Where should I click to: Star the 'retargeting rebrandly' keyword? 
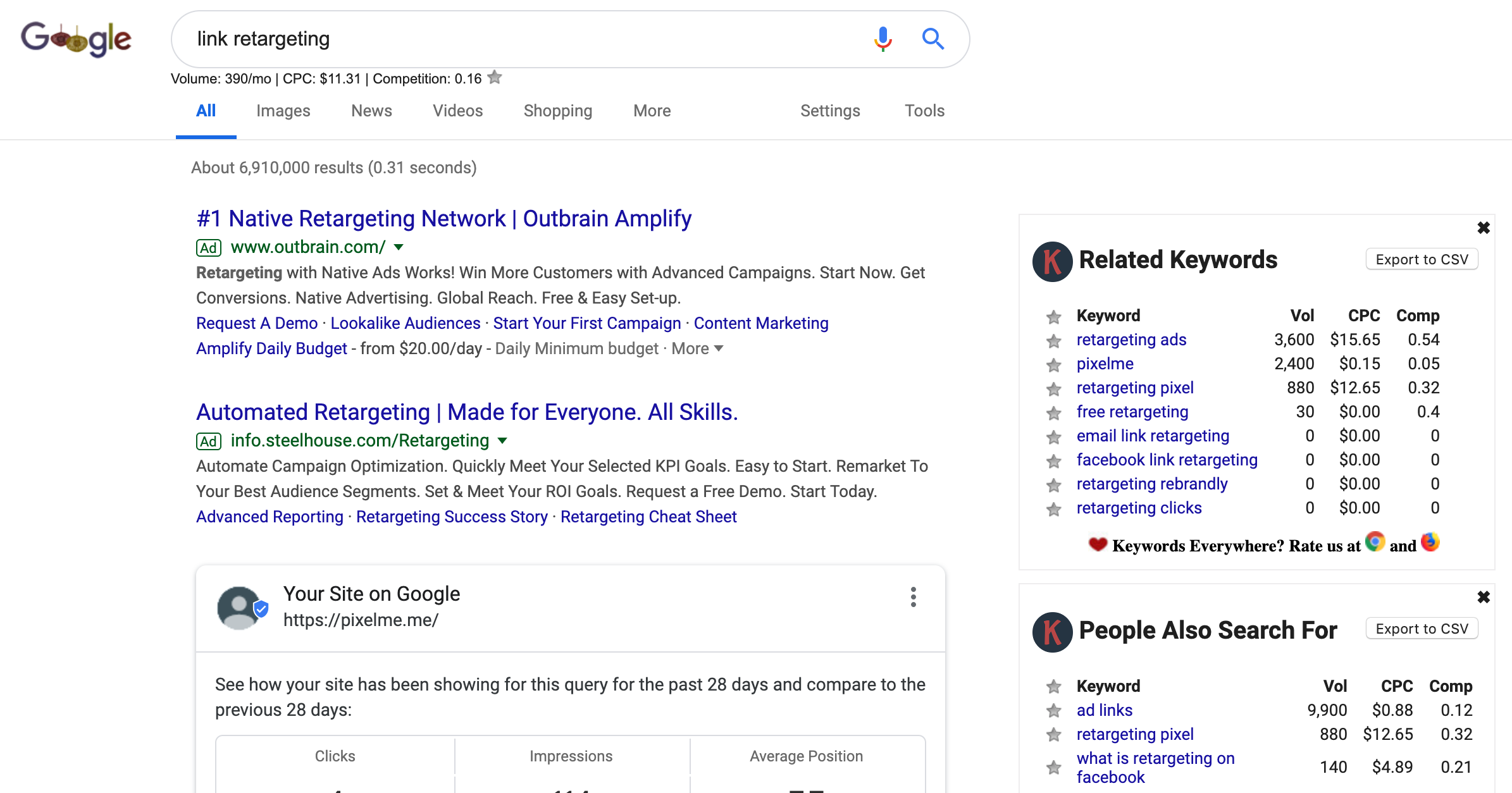tap(1053, 485)
